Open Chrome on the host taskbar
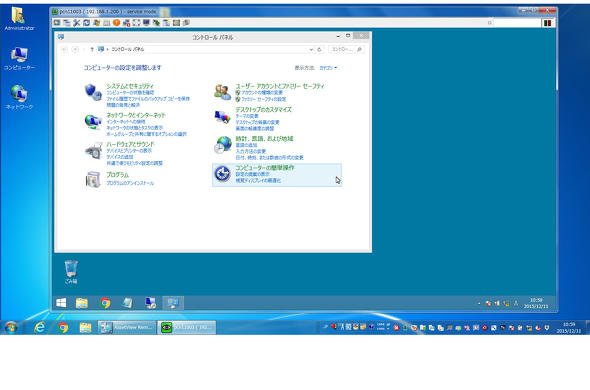Image resolution: width=590 pixels, height=390 pixels. click(x=63, y=328)
